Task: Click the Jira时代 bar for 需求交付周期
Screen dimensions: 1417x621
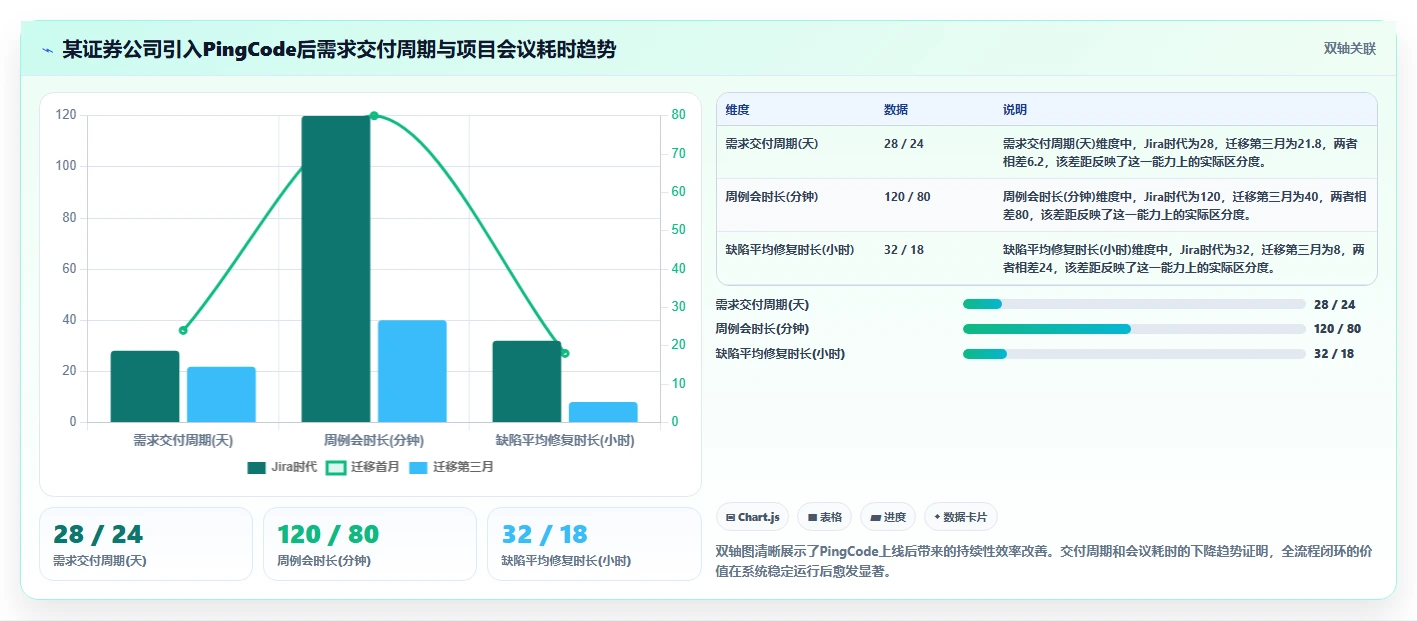Action: pos(145,386)
